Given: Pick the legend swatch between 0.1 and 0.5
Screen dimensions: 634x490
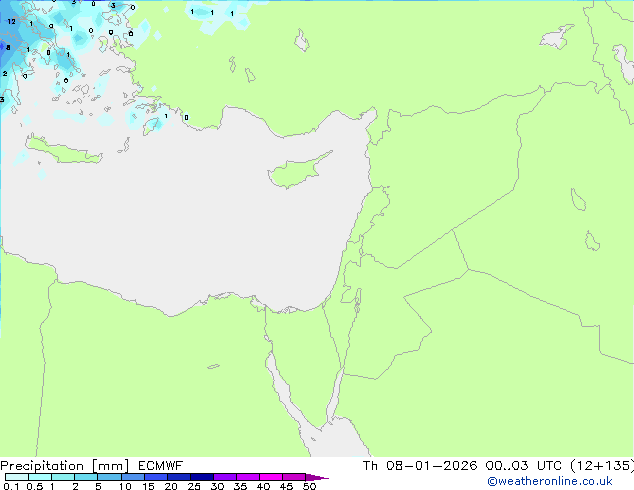Looking at the screenshot, I should (17, 477).
